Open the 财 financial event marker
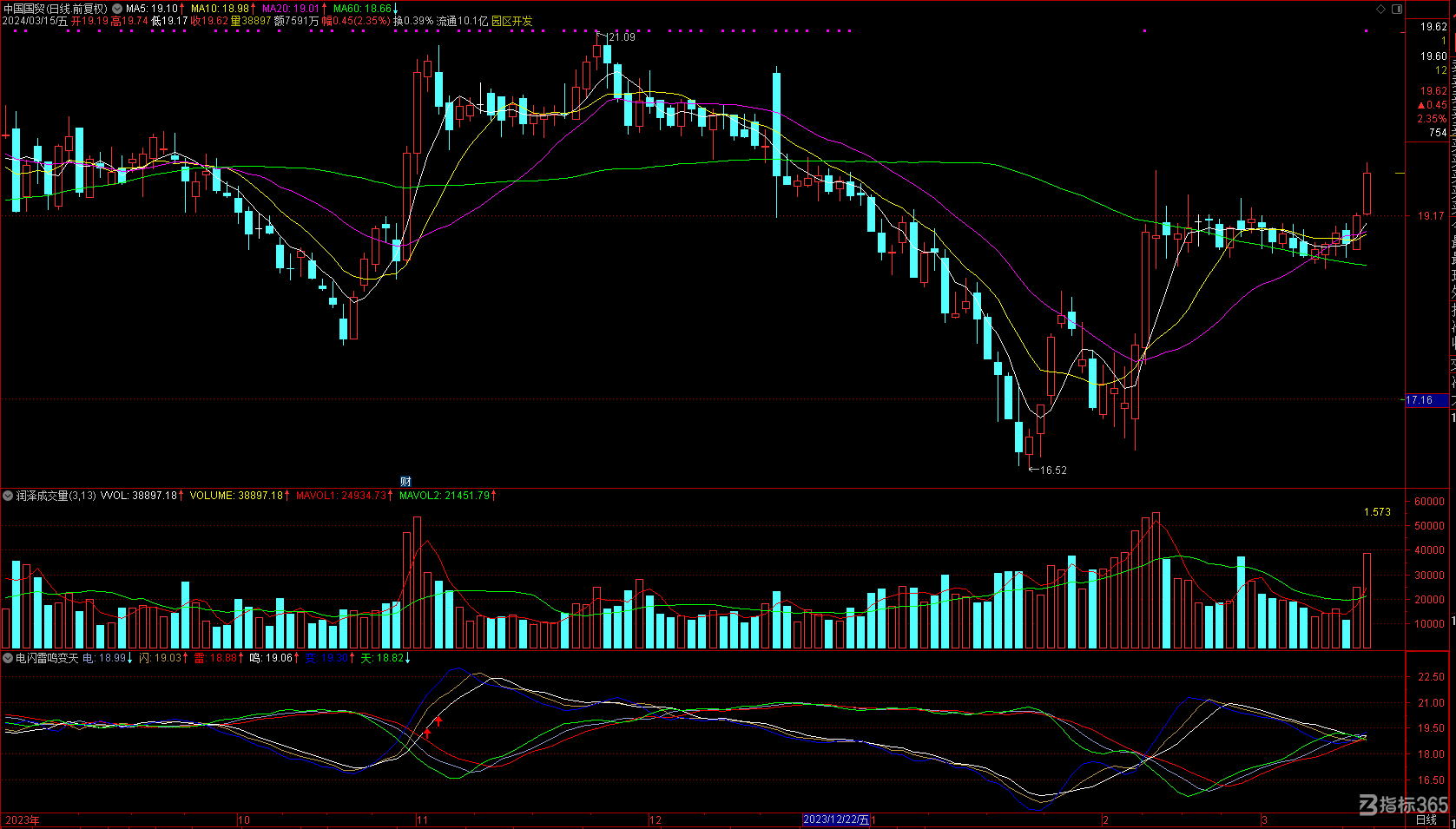1456x829 pixels. coord(405,481)
